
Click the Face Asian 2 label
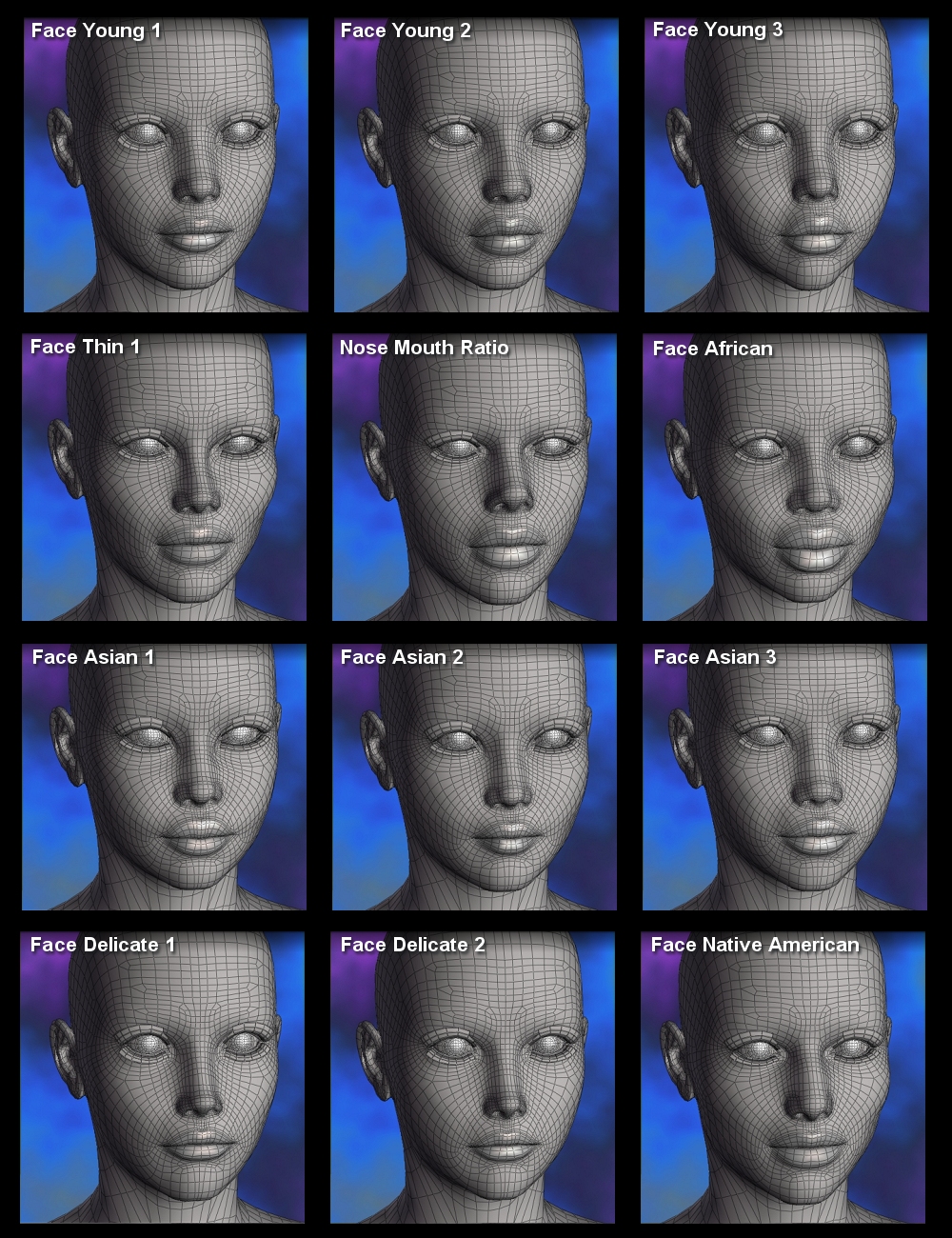pos(403,656)
